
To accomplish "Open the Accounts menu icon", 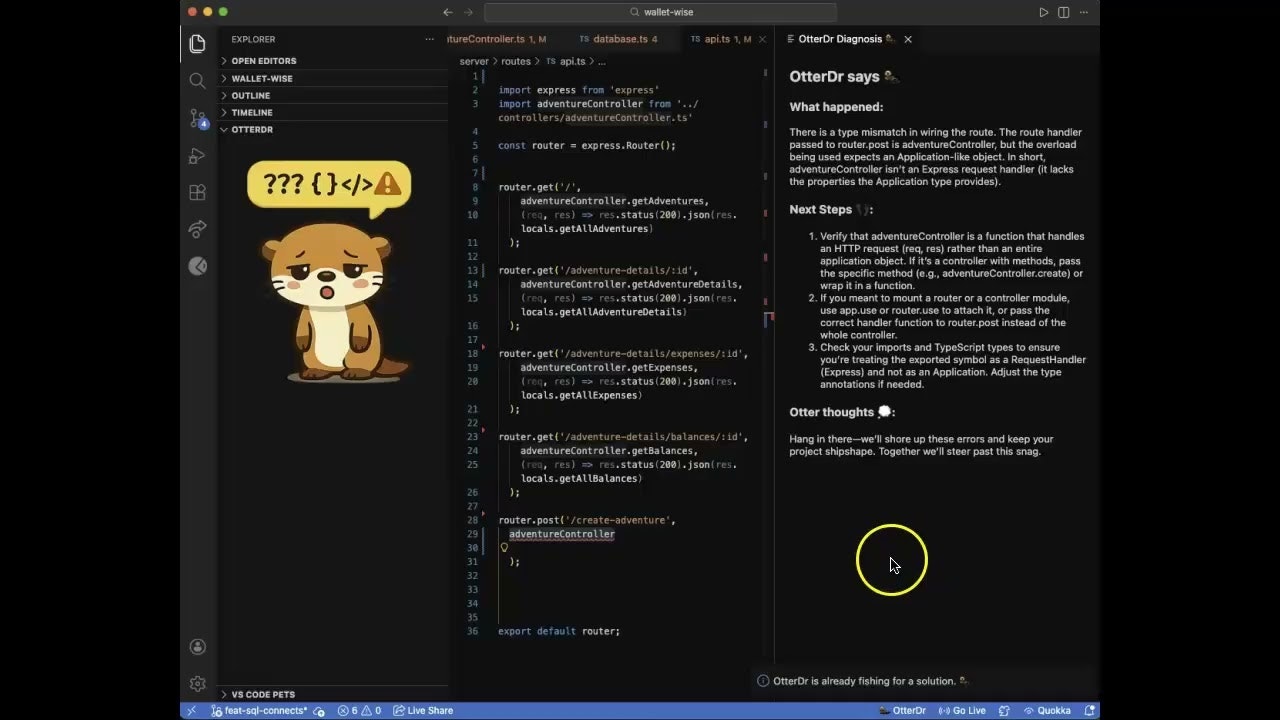I will [198, 647].
